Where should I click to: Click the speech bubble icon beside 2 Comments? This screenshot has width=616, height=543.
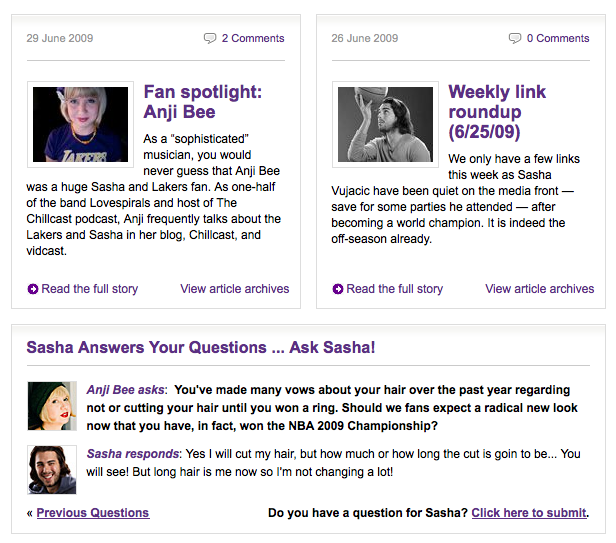coord(210,38)
